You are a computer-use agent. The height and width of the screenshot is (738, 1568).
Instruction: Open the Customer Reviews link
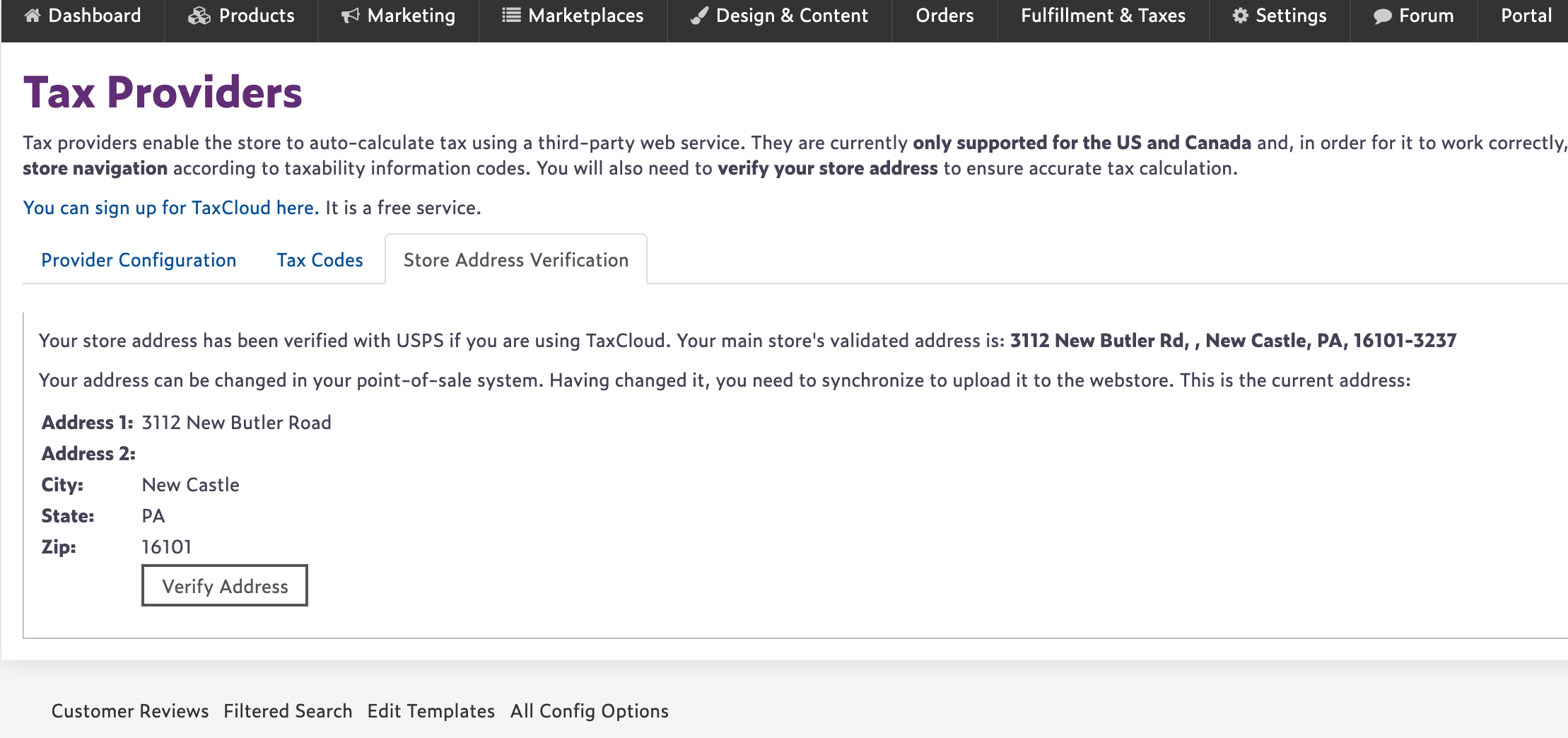[130, 711]
